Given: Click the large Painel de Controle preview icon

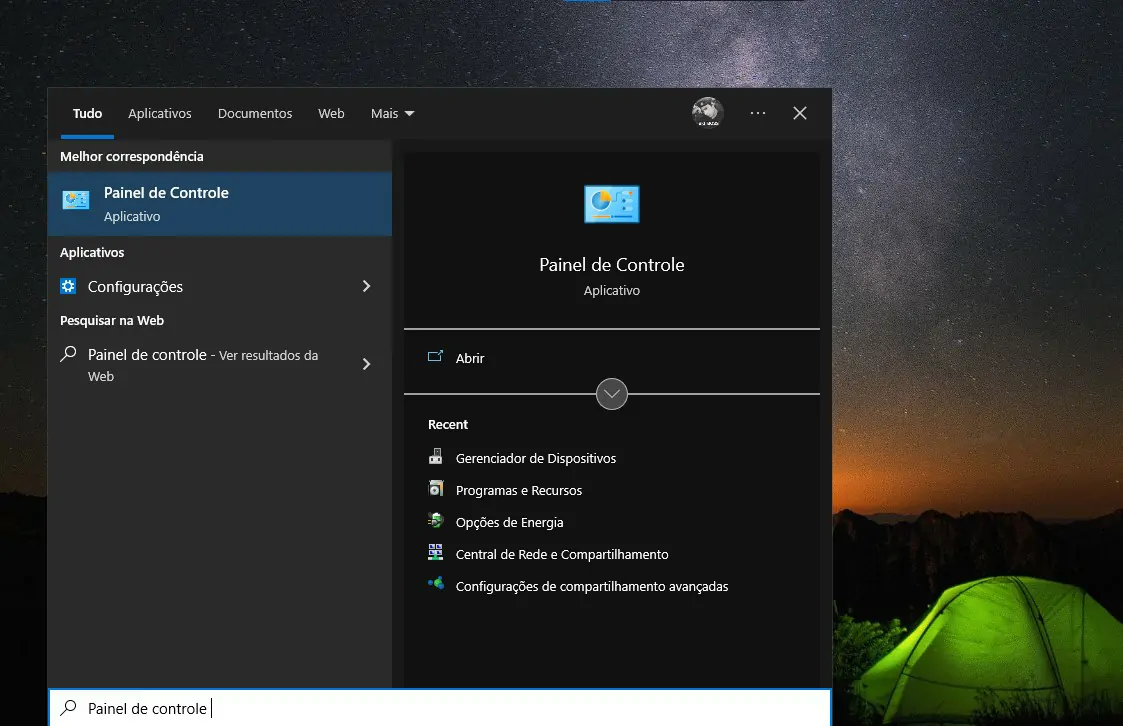Looking at the screenshot, I should tap(612, 204).
